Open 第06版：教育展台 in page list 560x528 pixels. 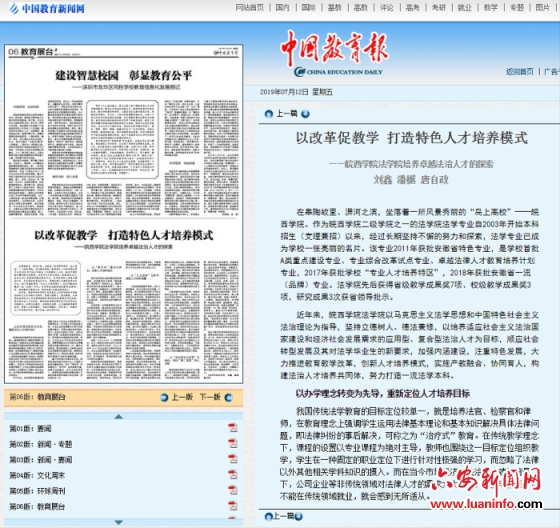[37, 506]
